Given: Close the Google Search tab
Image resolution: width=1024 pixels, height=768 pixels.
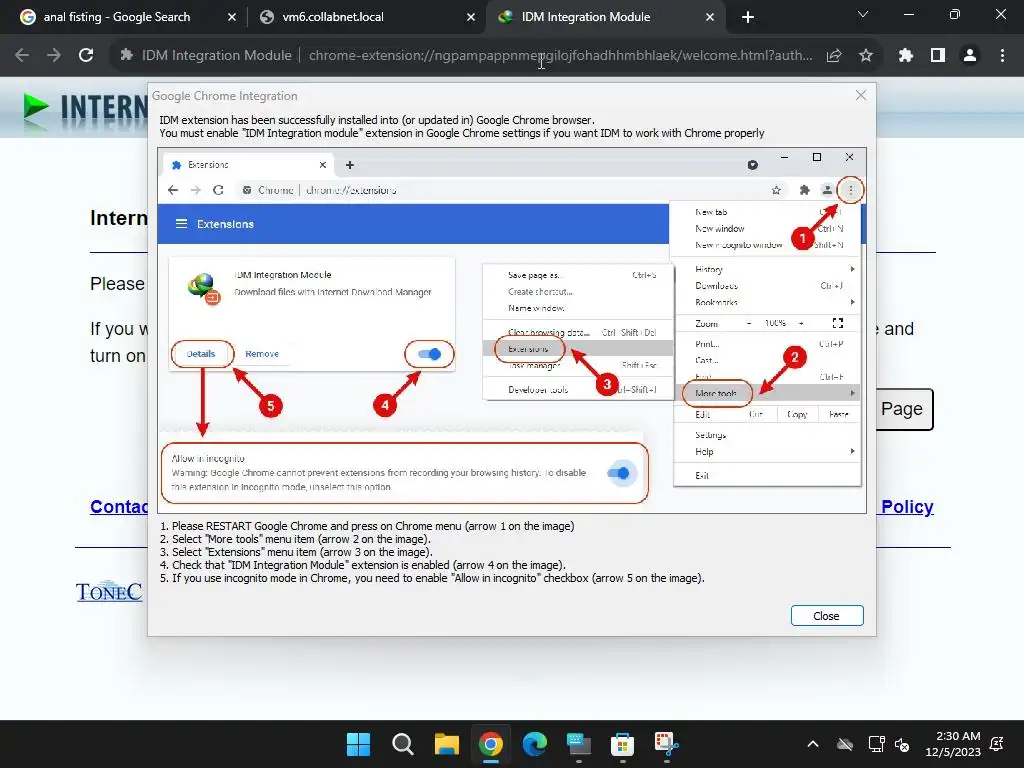Looking at the screenshot, I should pos(232,18).
